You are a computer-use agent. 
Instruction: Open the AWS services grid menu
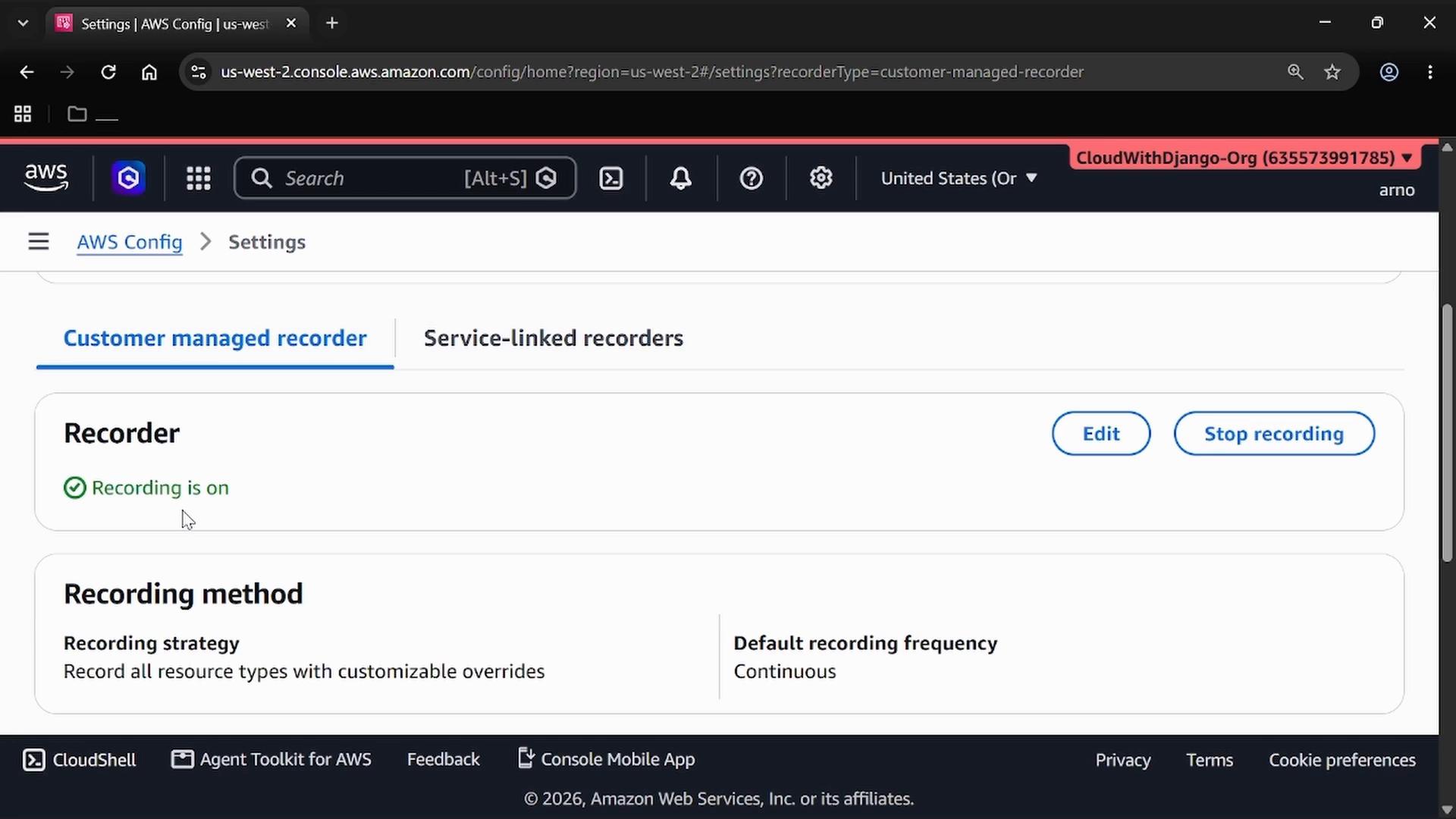[198, 178]
